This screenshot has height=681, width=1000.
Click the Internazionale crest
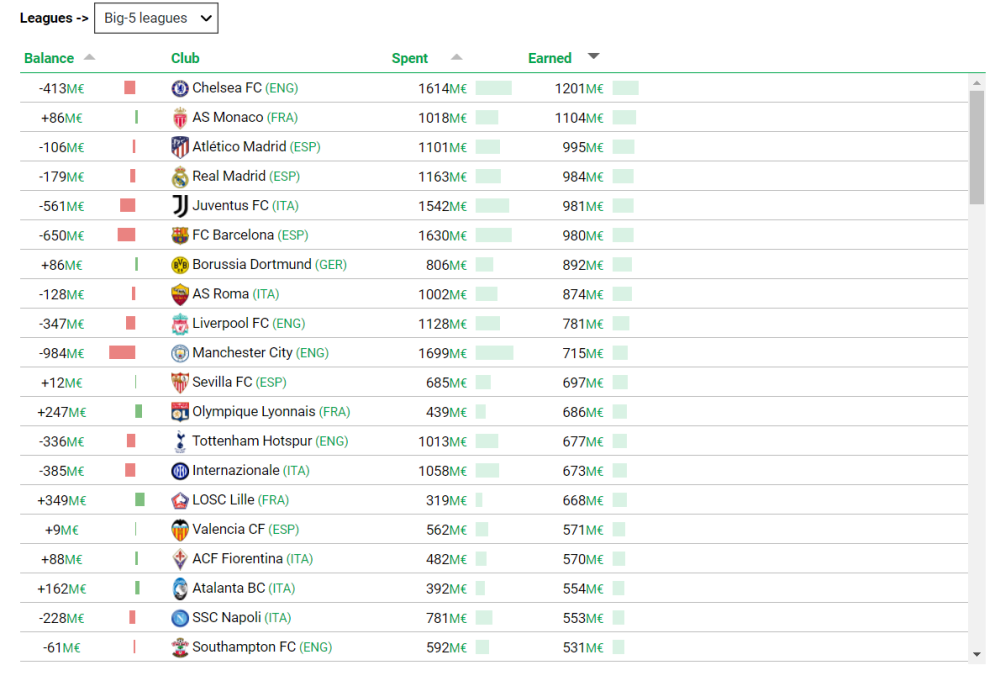click(180, 471)
